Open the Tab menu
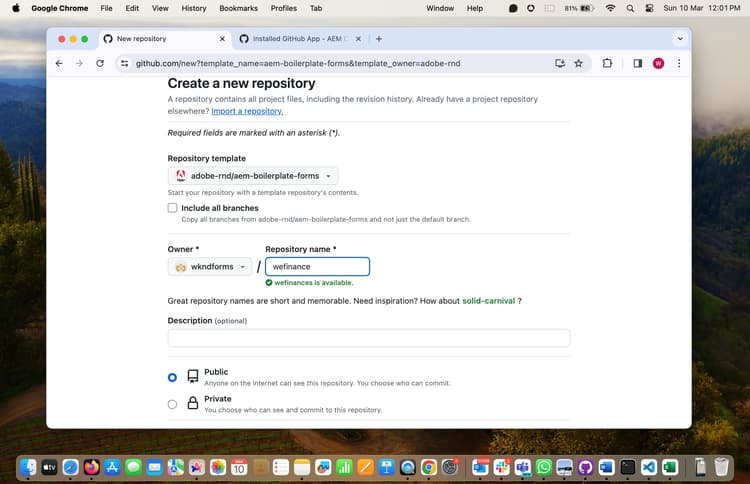The height and width of the screenshot is (484, 750). click(x=316, y=8)
